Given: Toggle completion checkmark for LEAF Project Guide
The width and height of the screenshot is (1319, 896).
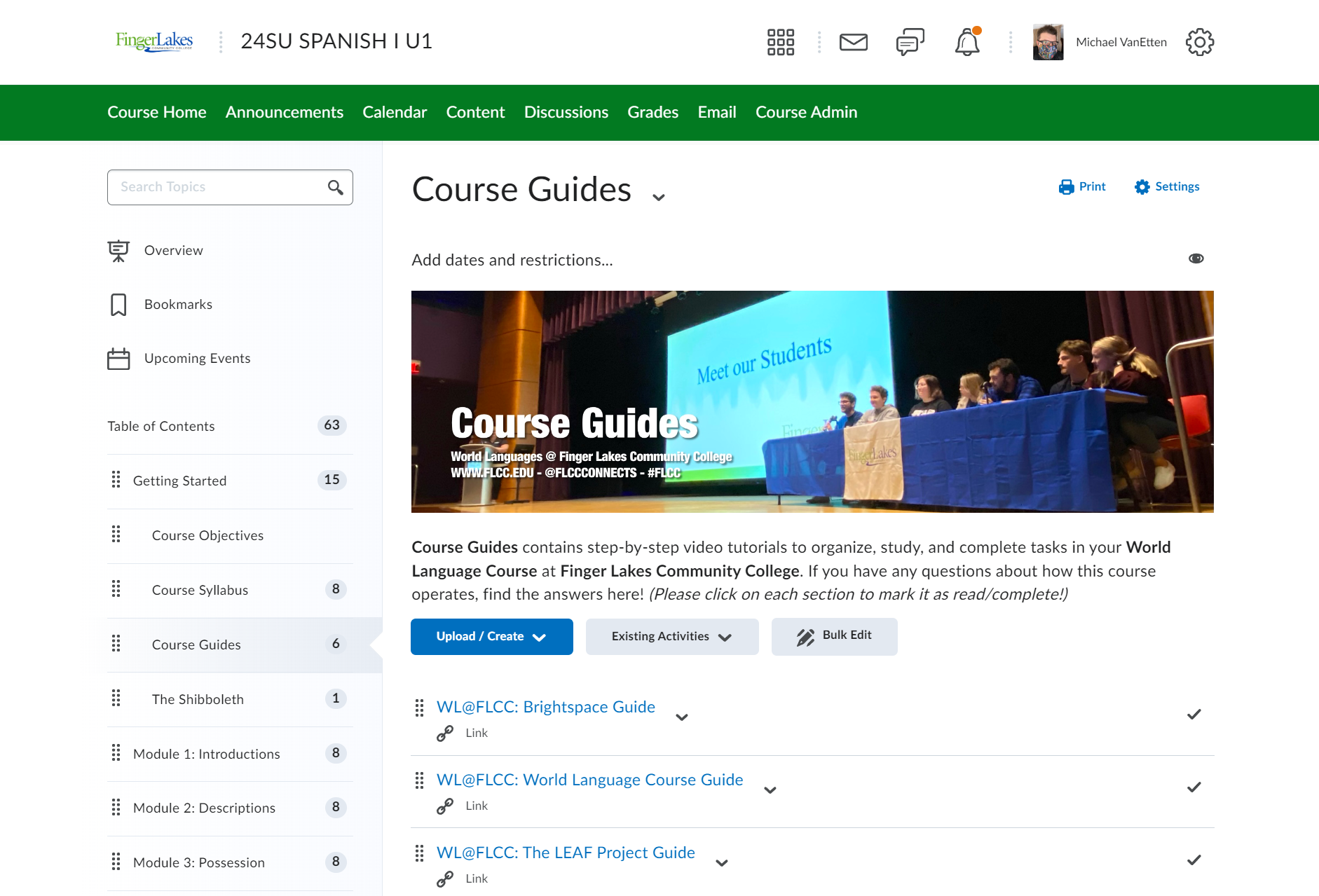Looking at the screenshot, I should coord(1194,860).
